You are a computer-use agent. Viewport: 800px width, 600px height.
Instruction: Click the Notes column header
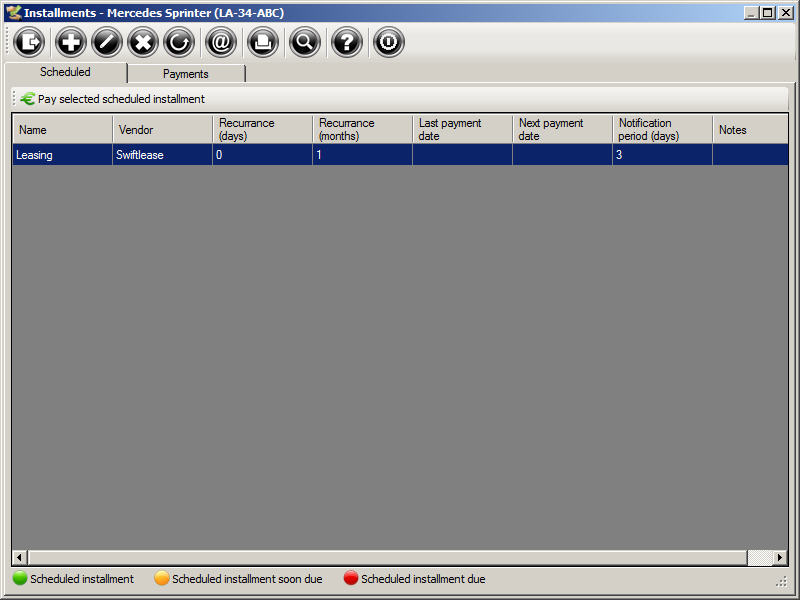click(750, 130)
